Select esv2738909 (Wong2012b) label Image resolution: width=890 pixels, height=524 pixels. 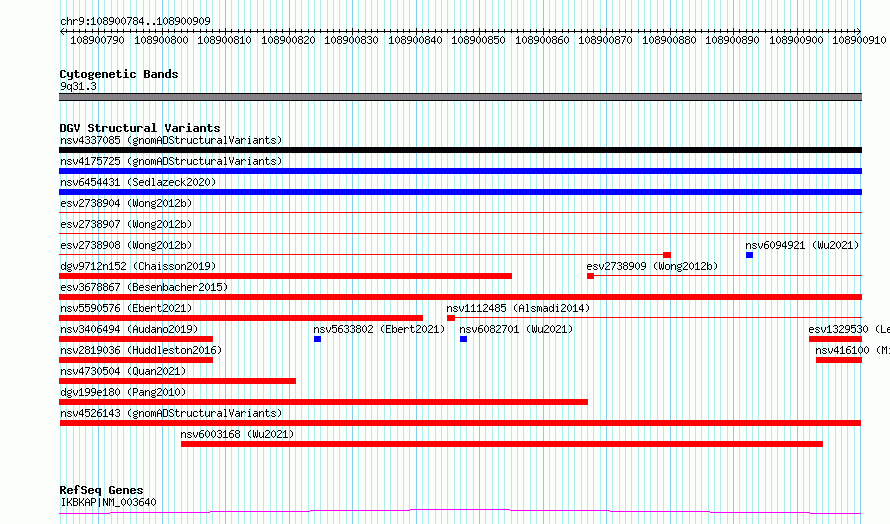[652, 266]
